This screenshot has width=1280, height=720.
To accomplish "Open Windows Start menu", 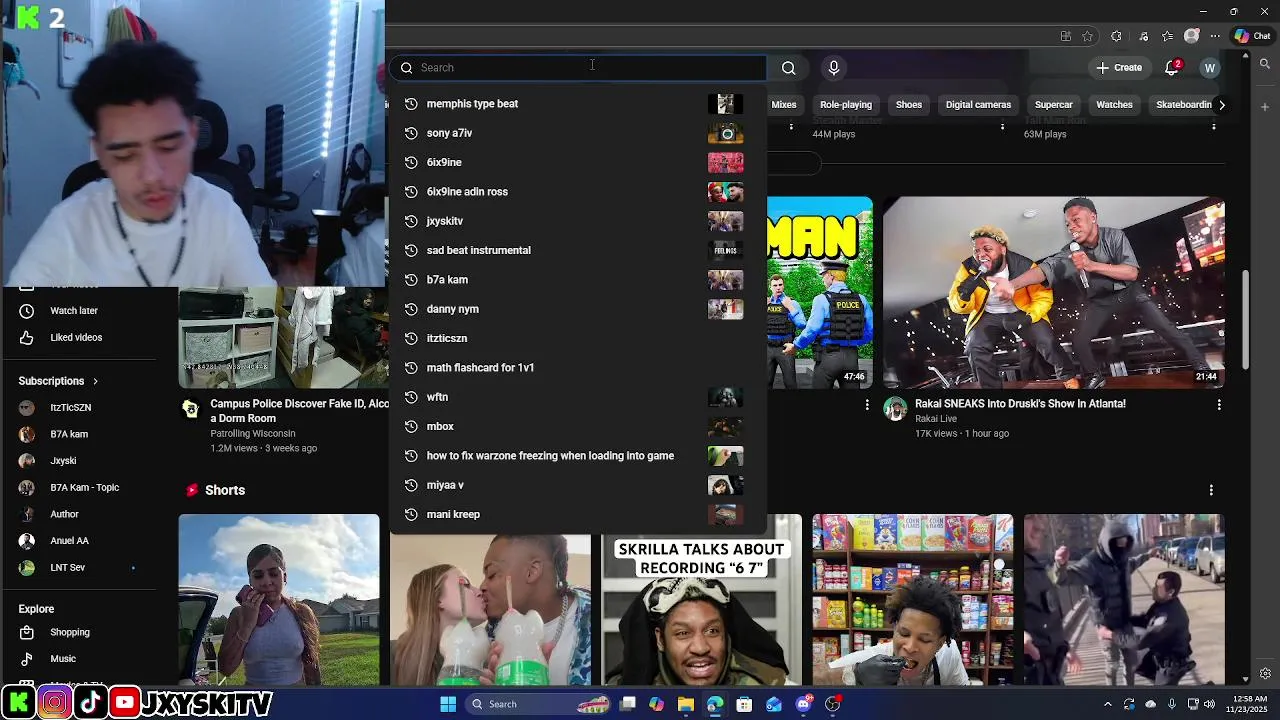I will [448, 704].
